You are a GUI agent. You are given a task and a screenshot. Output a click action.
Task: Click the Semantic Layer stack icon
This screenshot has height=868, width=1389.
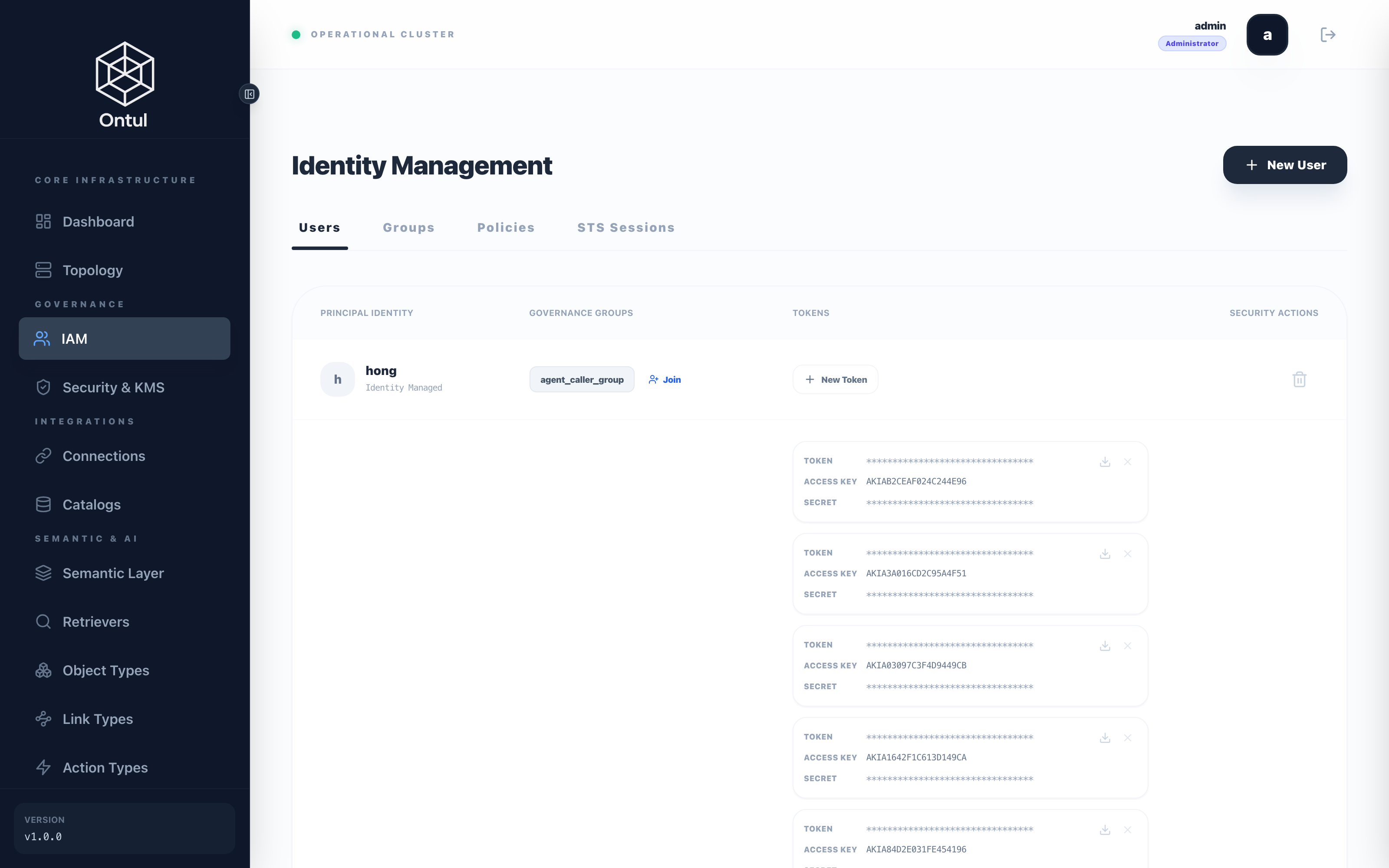(43, 573)
